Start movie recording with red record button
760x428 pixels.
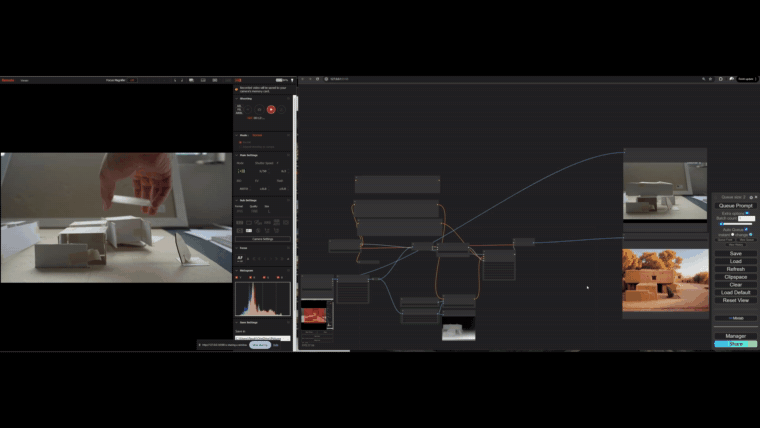click(271, 110)
